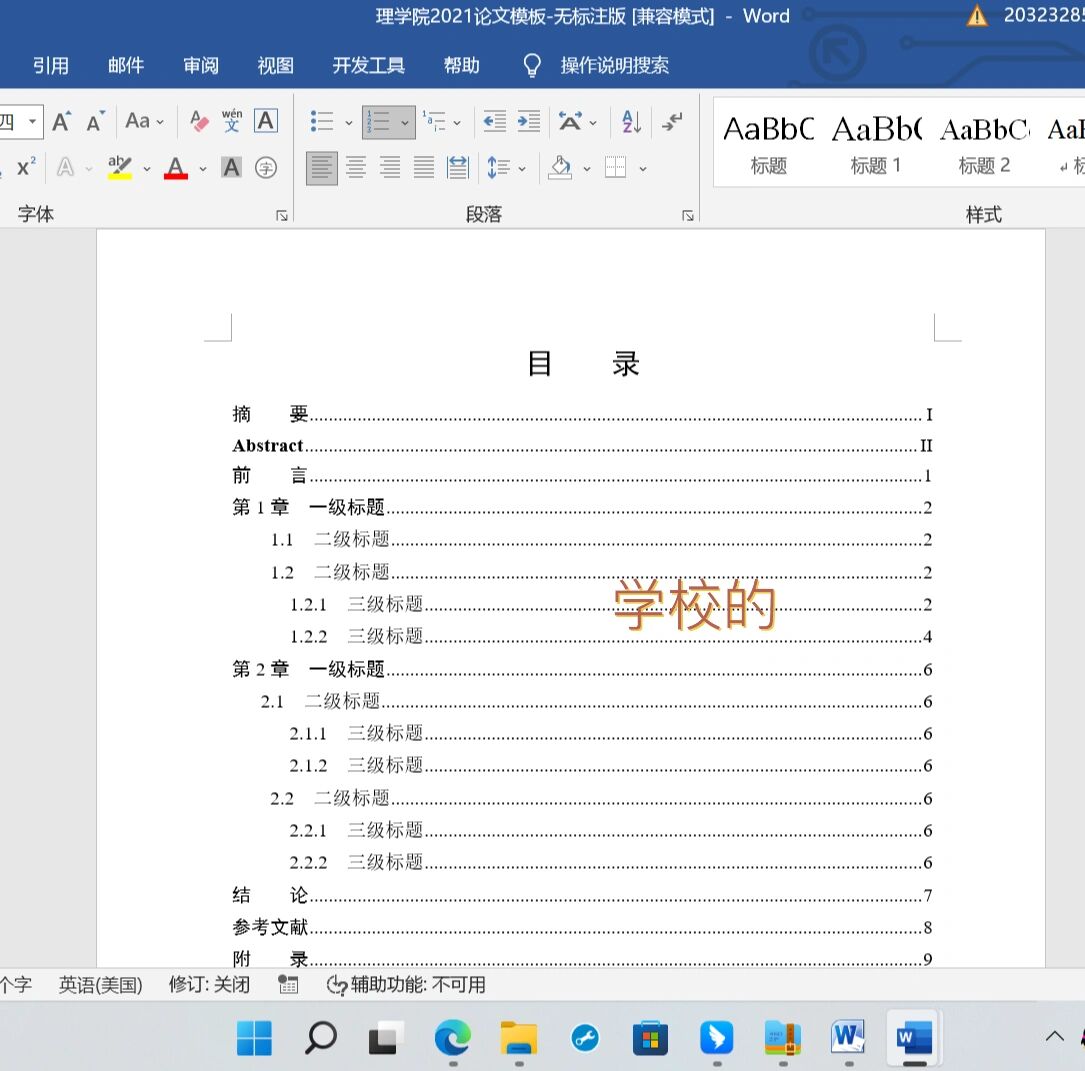Click the Clear All Formatting eraser icon
The width and height of the screenshot is (1085, 1071).
200,122
